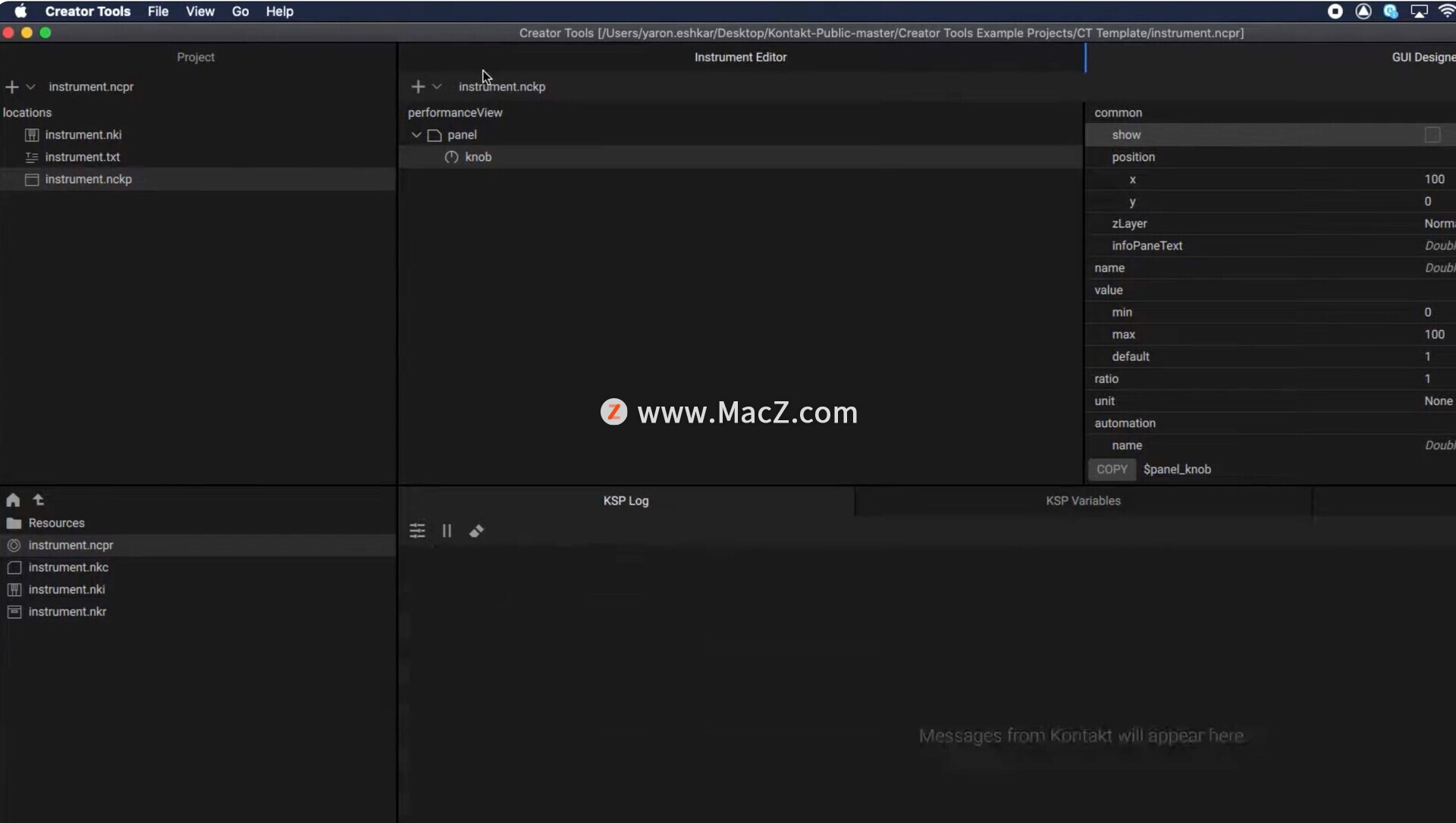Screen dimensions: 1456x823
Task: Select the $panel_knob variable text
Action: [1177, 470]
